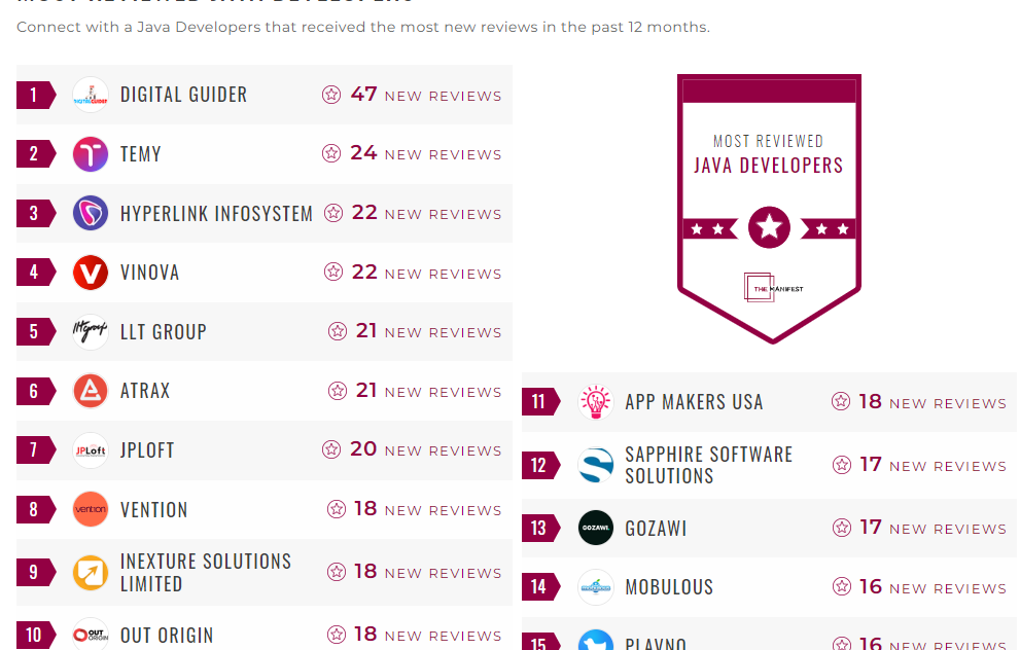Click the Temy pink T logo
1020x650 pixels.
point(90,154)
